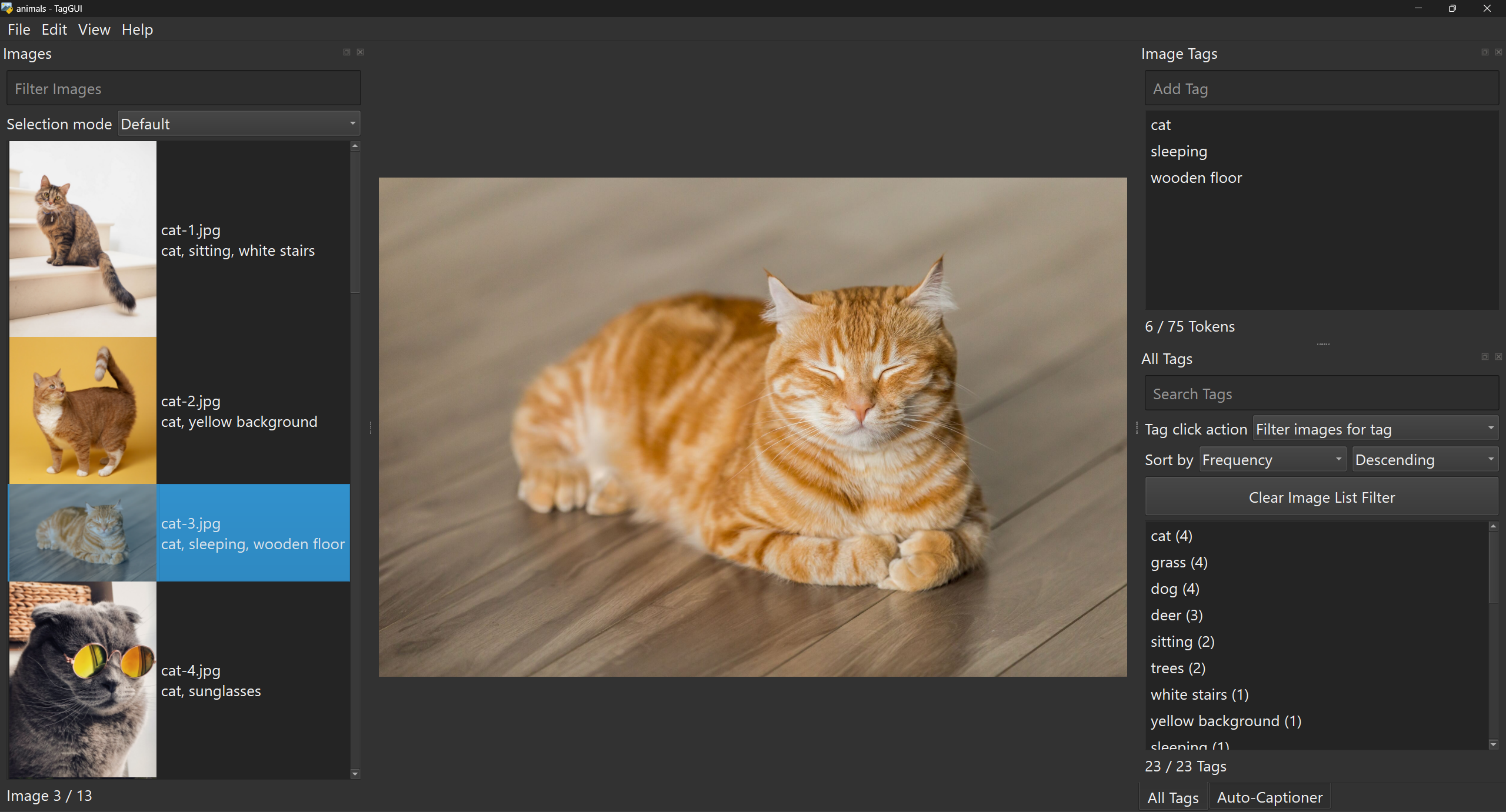Click the wooden floor tag in Image Tags
1506x812 pixels.
click(1197, 177)
